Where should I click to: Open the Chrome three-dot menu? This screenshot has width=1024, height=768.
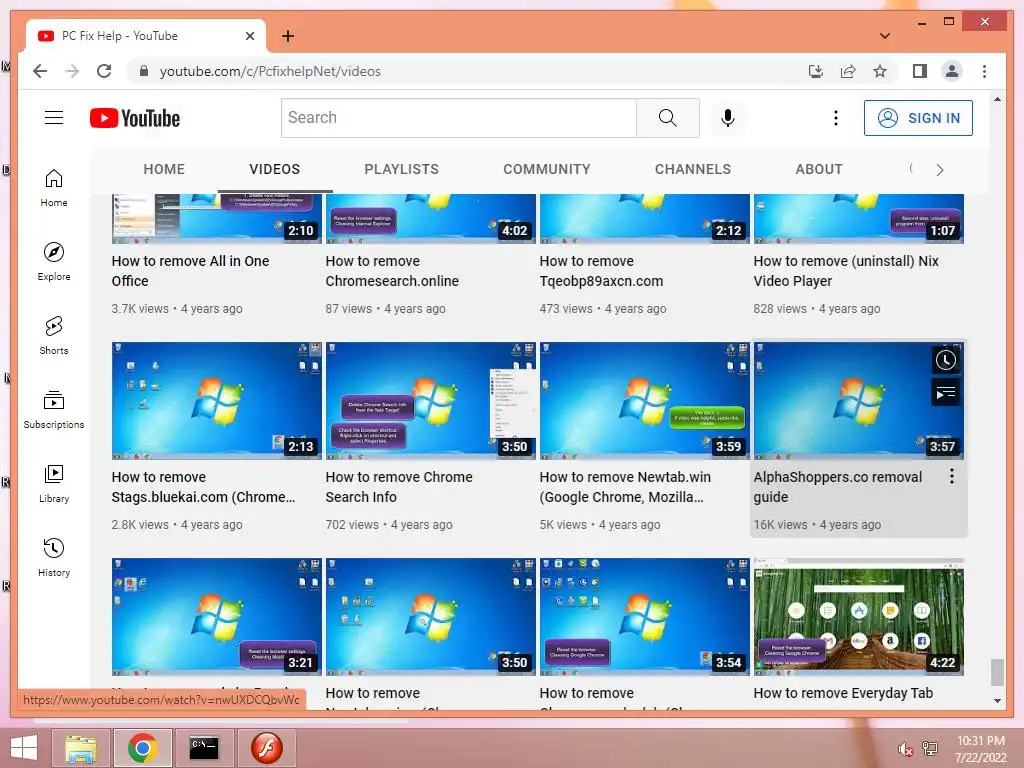pos(984,71)
